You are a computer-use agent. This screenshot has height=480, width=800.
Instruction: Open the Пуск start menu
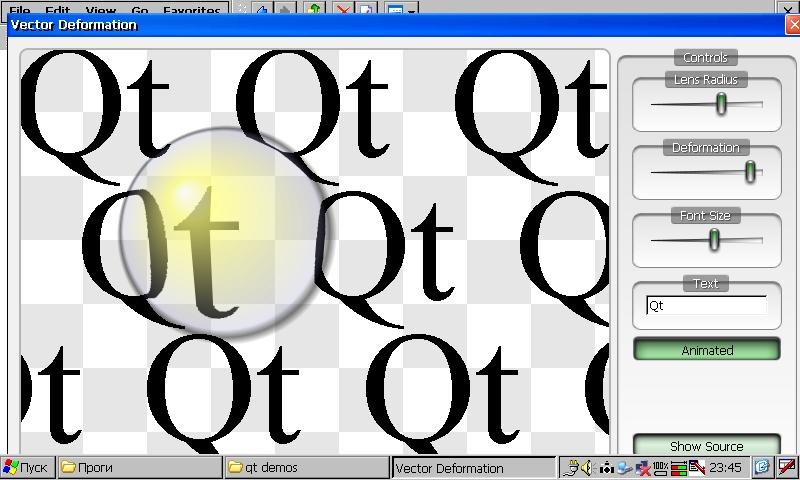tap(28, 467)
